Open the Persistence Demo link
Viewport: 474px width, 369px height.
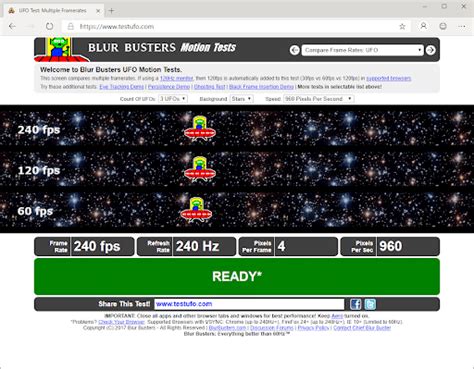(169, 87)
